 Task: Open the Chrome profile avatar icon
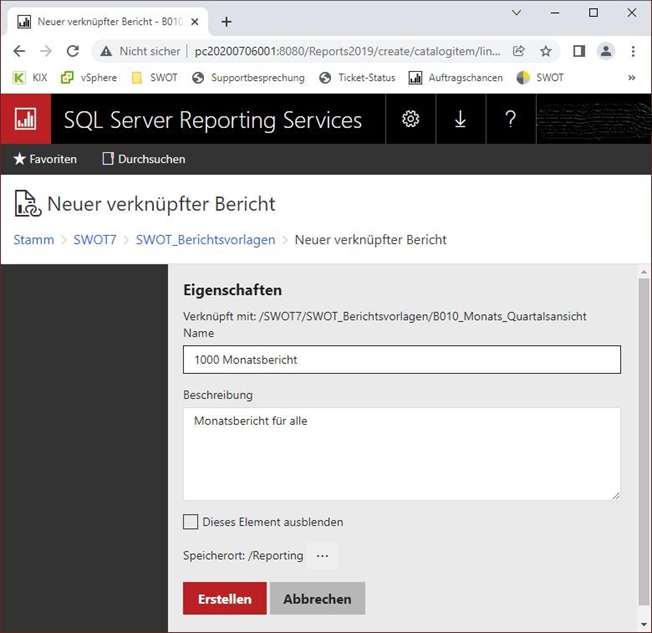coord(606,51)
